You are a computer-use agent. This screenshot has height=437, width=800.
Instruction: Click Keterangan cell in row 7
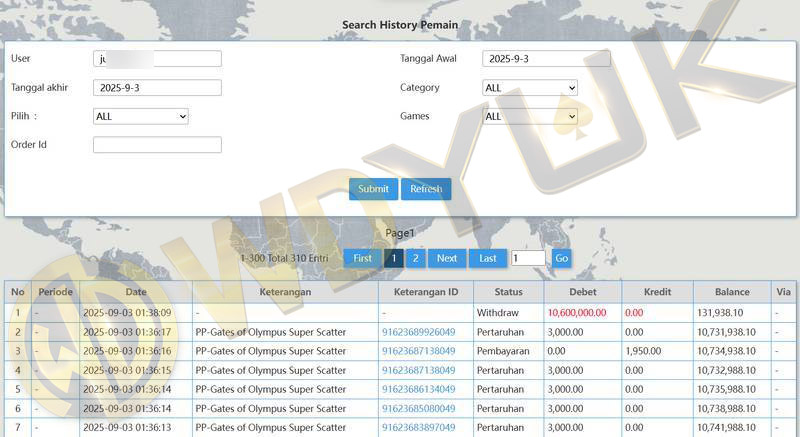coord(285,427)
